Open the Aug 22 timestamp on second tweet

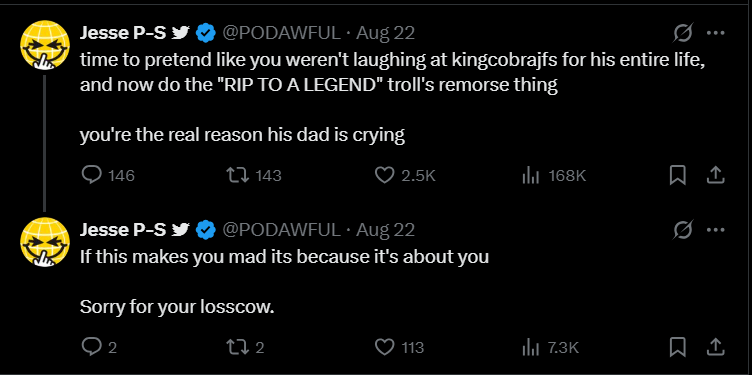tap(385, 230)
